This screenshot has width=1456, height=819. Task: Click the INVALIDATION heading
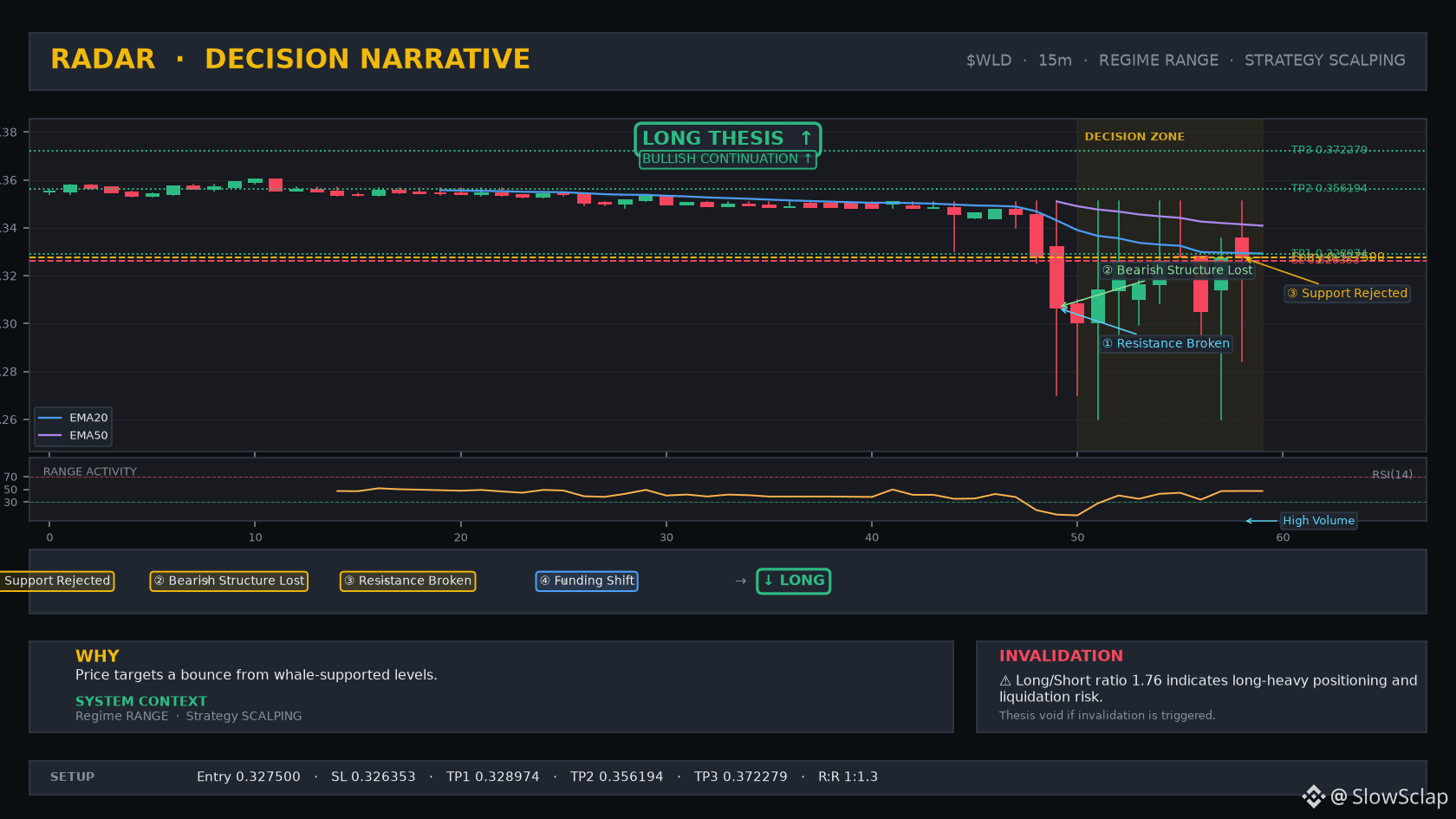pyautogui.click(x=1061, y=656)
